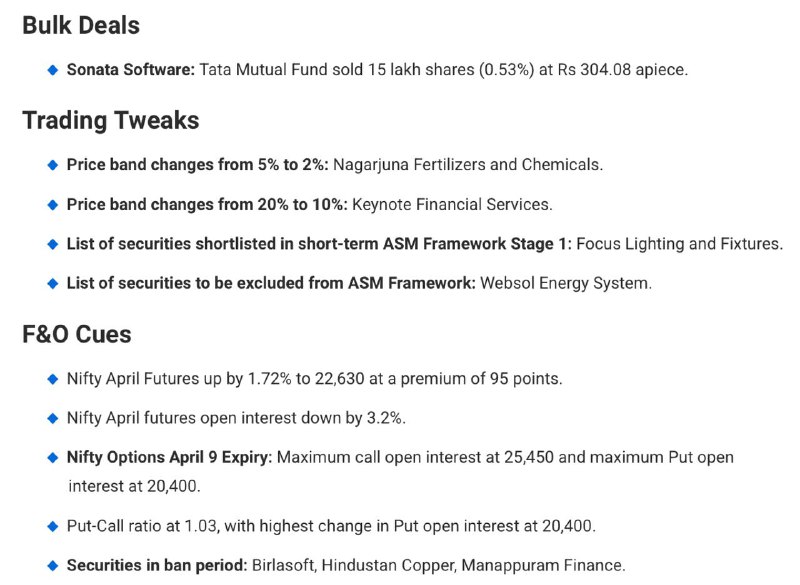Click the diamond bullet beside open interest down line
Viewport: 800px width, 585px height.
[53, 419]
